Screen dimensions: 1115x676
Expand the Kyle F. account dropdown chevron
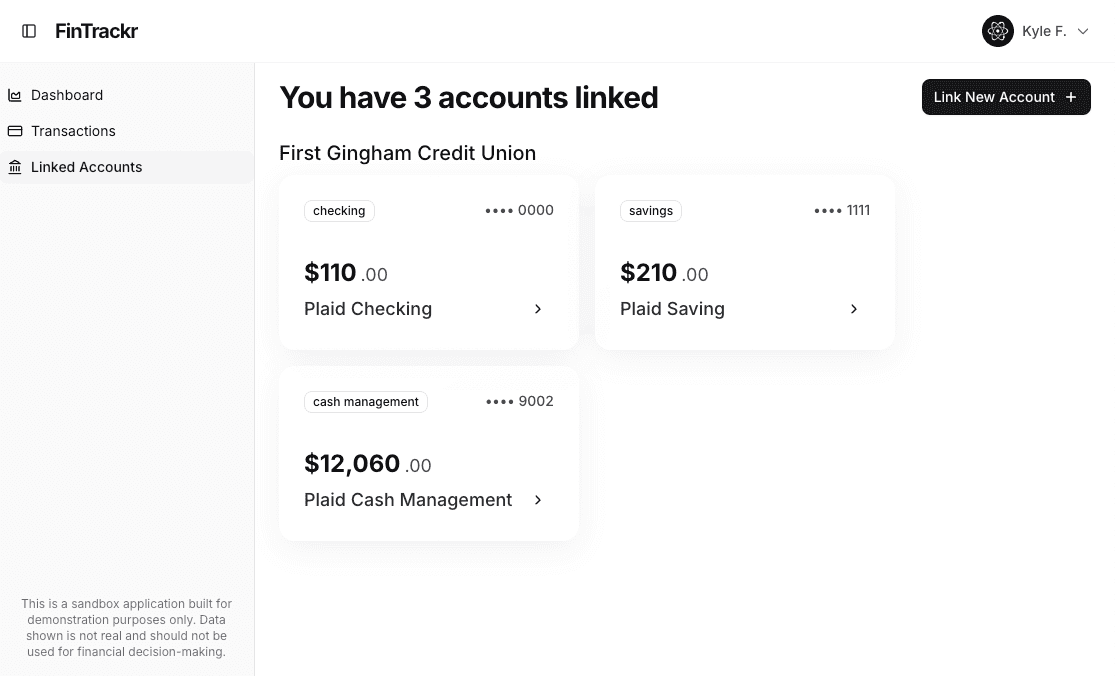pos(1083,32)
